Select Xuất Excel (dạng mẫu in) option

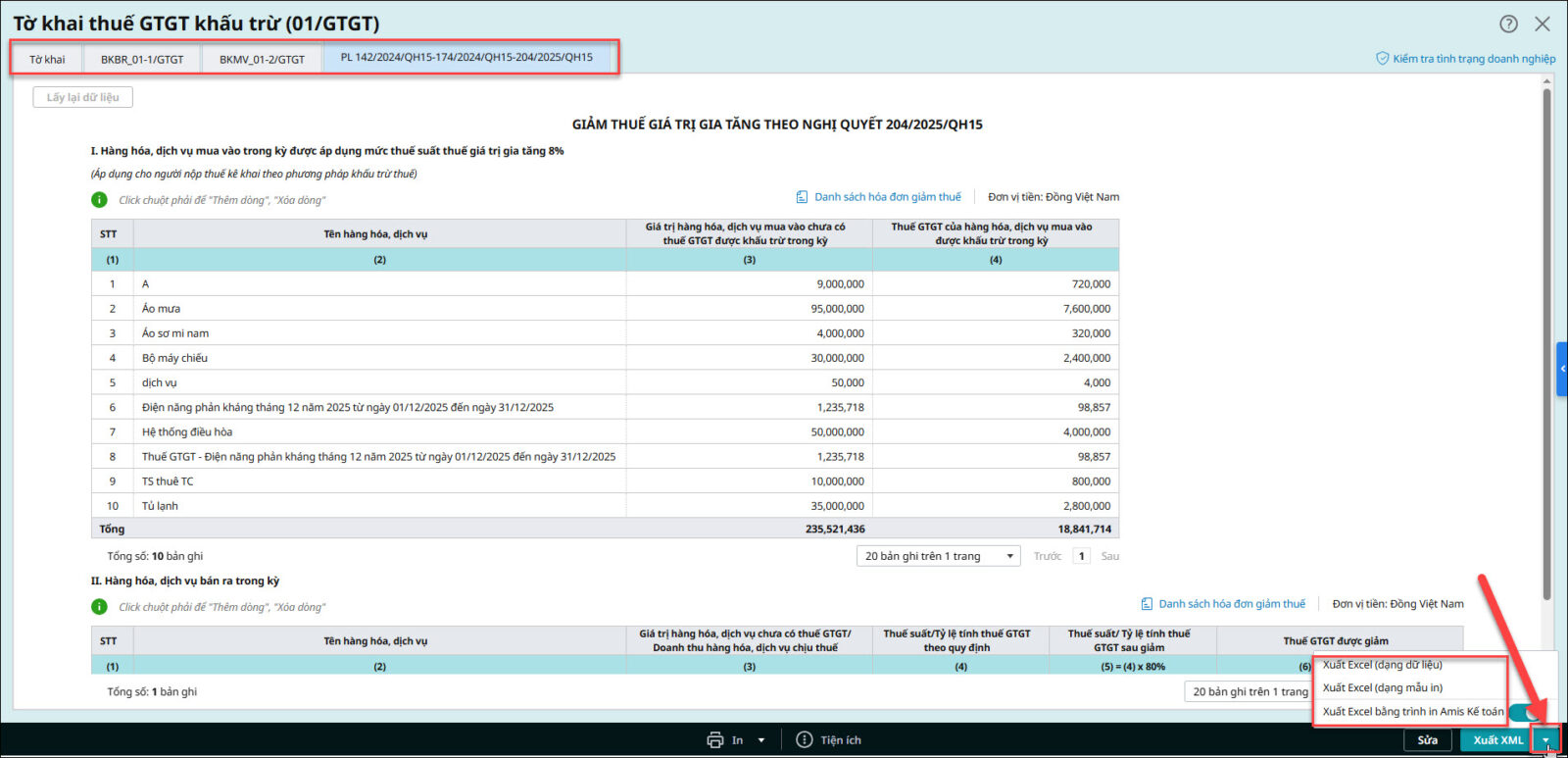click(1383, 688)
